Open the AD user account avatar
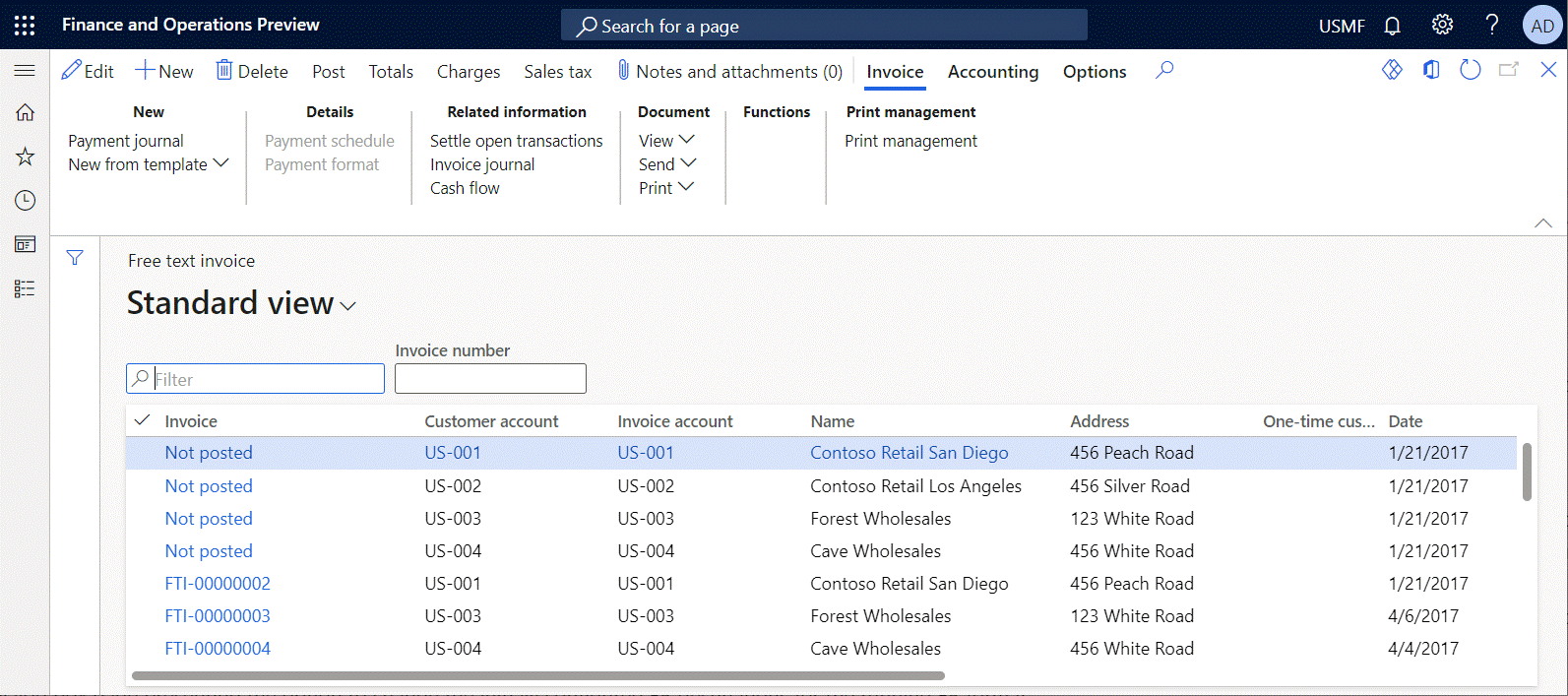Image resolution: width=1568 pixels, height=696 pixels. (1542, 26)
